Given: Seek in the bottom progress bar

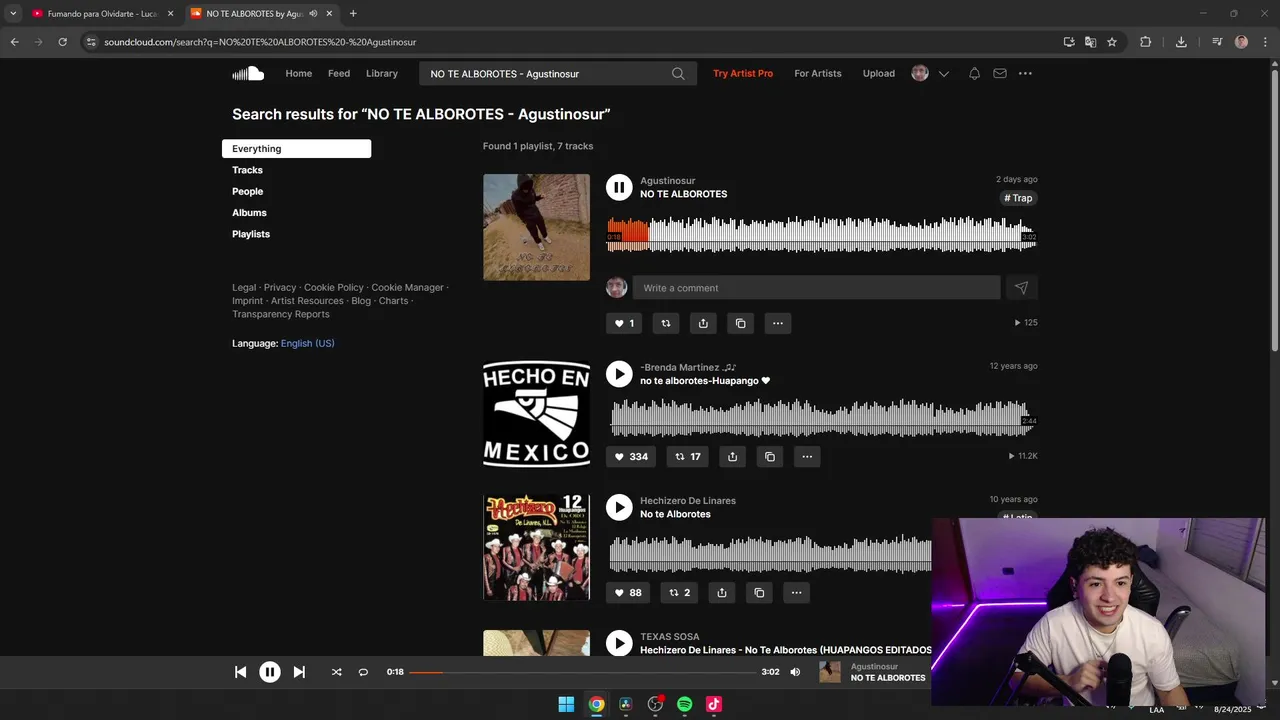Looking at the screenshot, I should point(583,672).
